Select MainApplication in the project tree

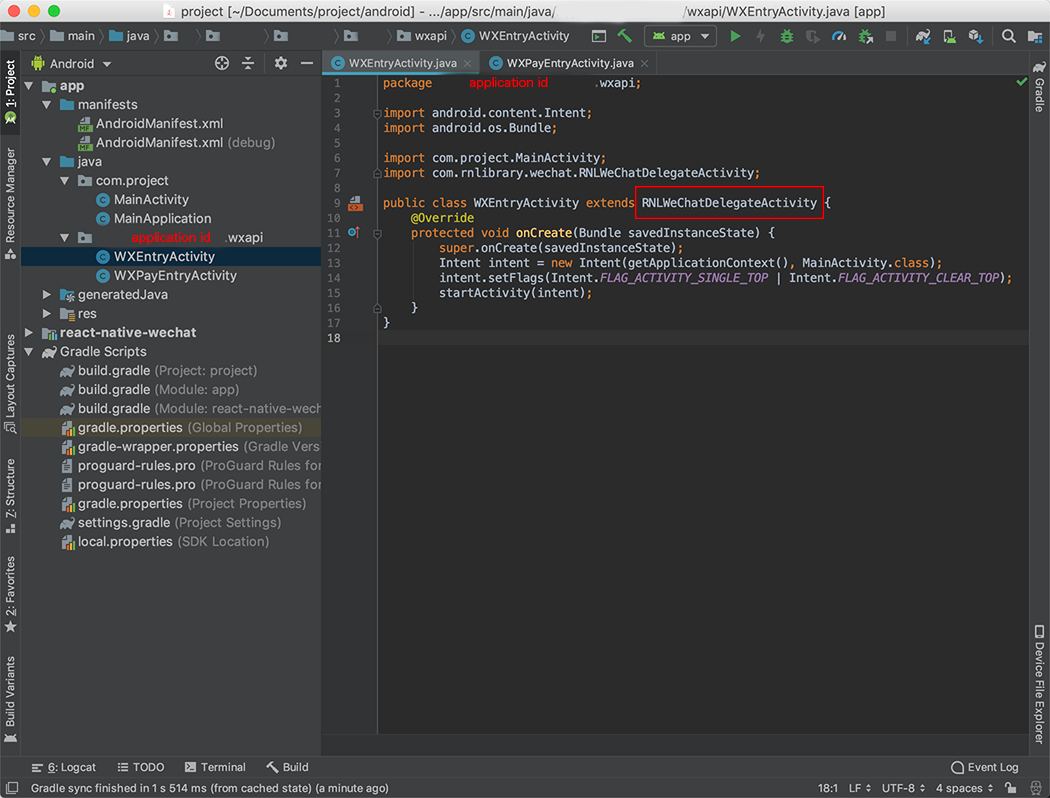click(x=162, y=219)
